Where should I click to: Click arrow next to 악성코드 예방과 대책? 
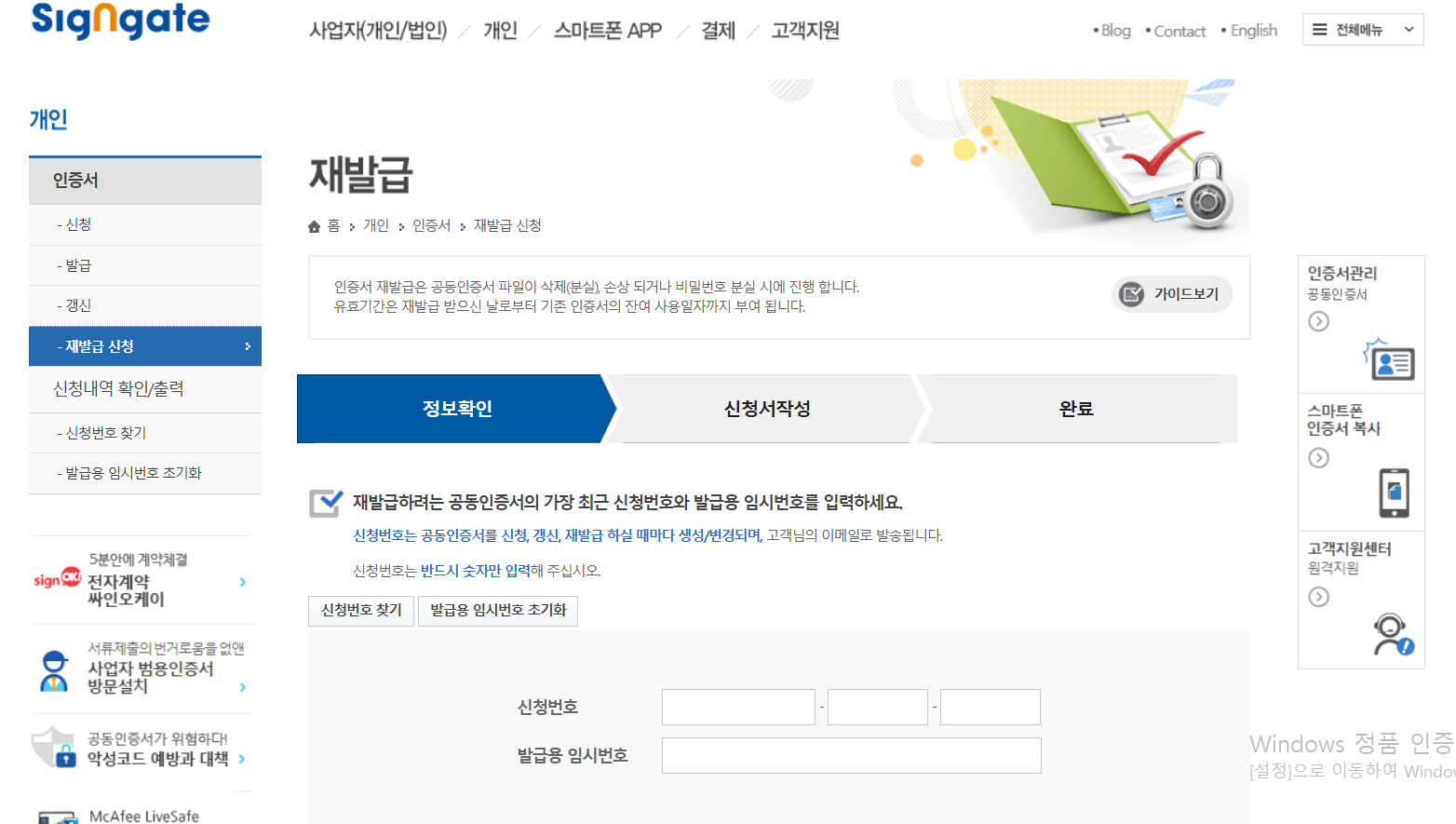click(242, 759)
